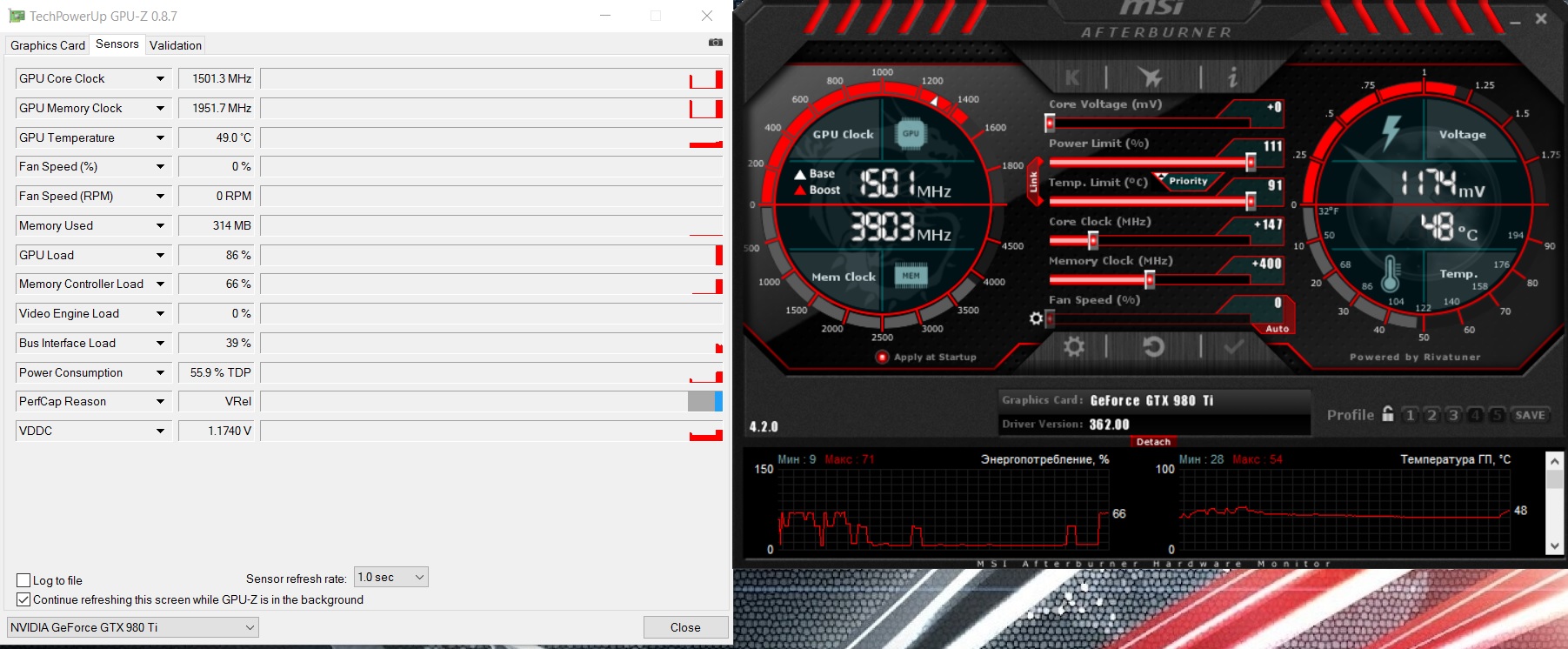Select Afterburner profile slot 3
The image size is (1568, 649).
(x=1453, y=415)
